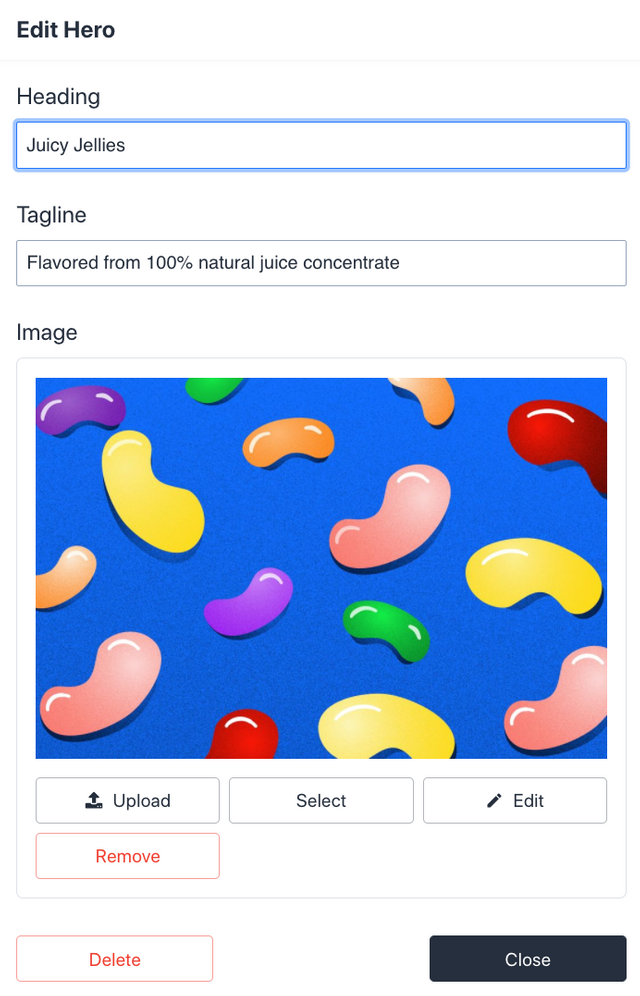Open the image editor with Edit
640x996 pixels.
coord(514,800)
